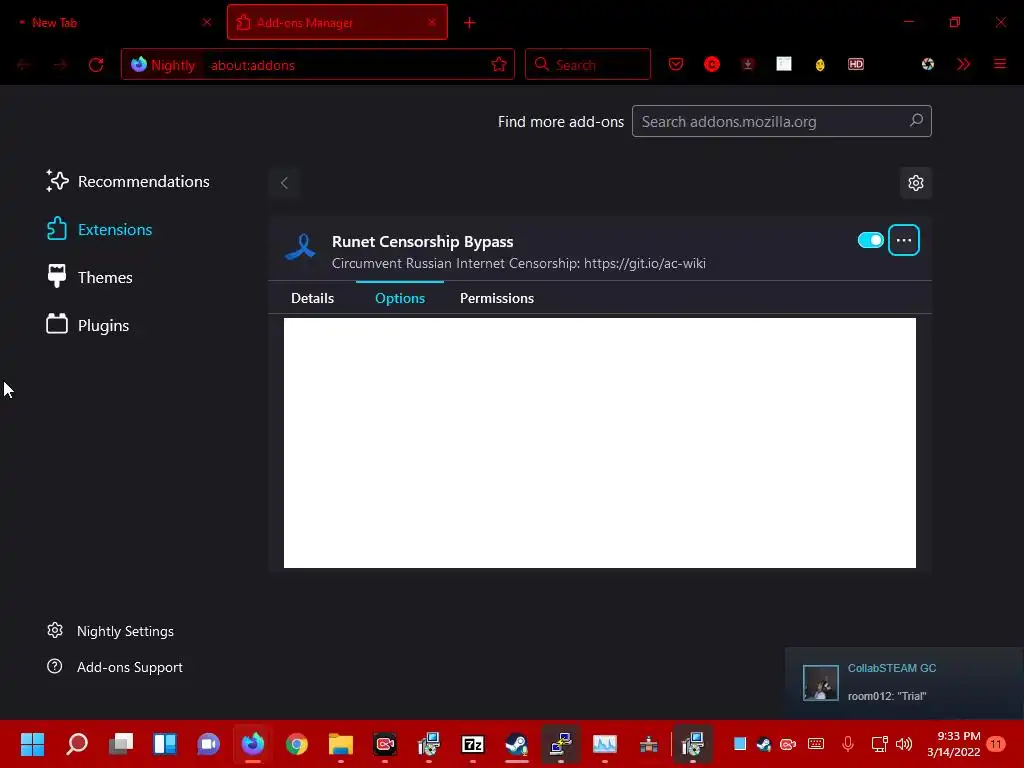Viewport: 1024px width, 768px height.
Task: Open File Explorer from the taskbar
Action: point(340,743)
